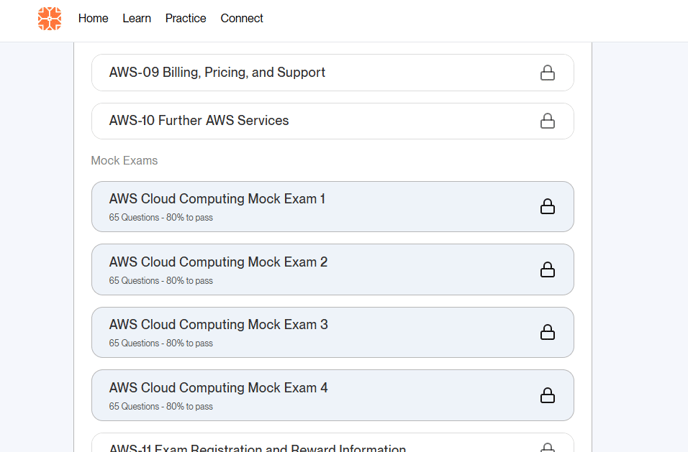Select Practice in the top navigation
The height and width of the screenshot is (452, 688).
click(x=186, y=18)
